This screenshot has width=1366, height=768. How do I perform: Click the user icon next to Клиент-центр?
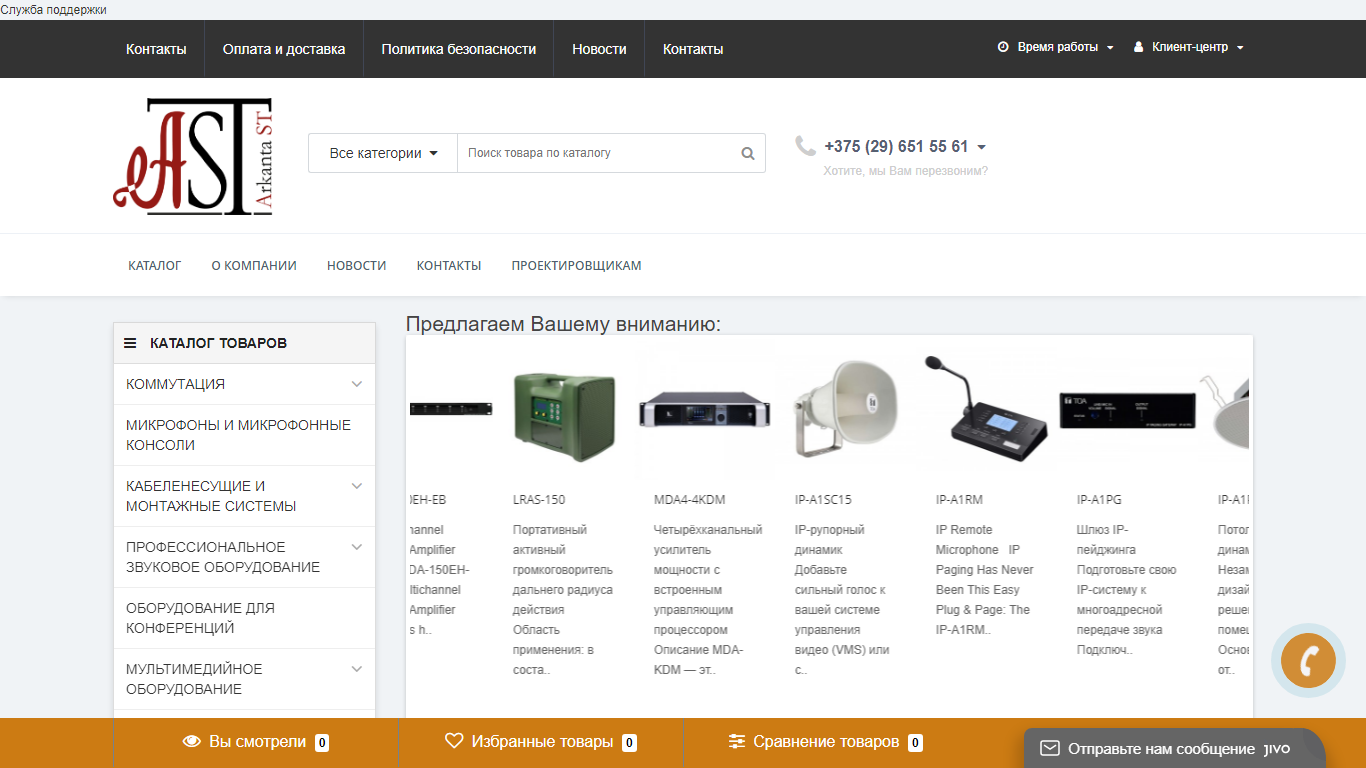point(1138,47)
